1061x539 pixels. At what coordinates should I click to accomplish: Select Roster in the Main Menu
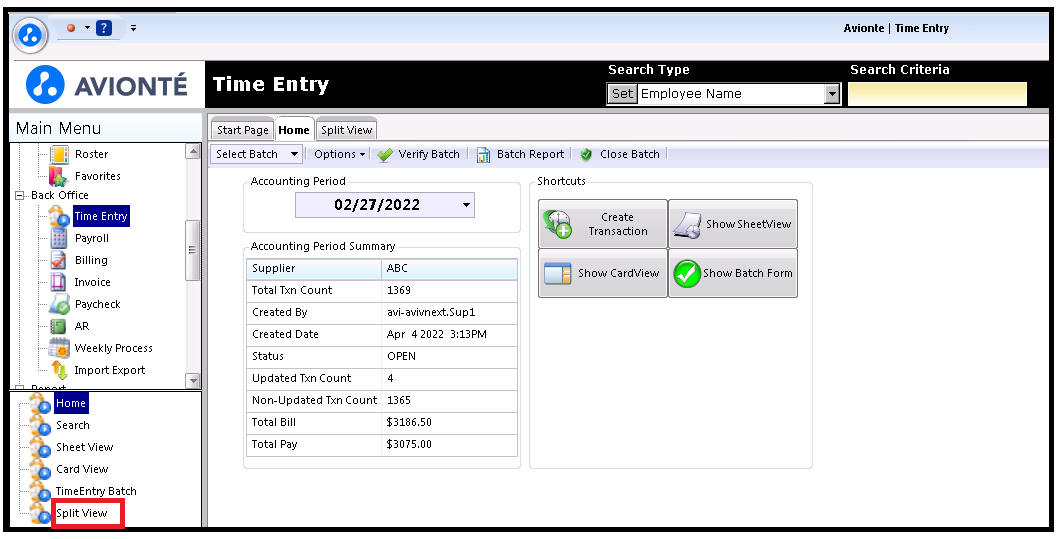click(91, 154)
